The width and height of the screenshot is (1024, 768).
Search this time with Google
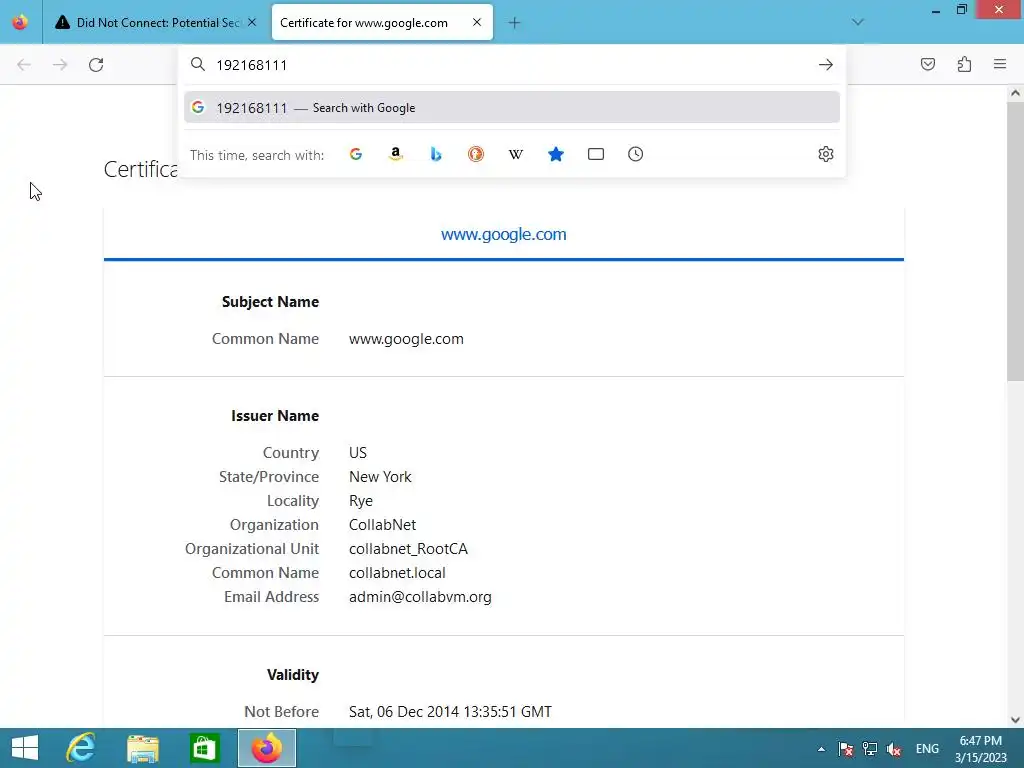pyautogui.click(x=356, y=154)
